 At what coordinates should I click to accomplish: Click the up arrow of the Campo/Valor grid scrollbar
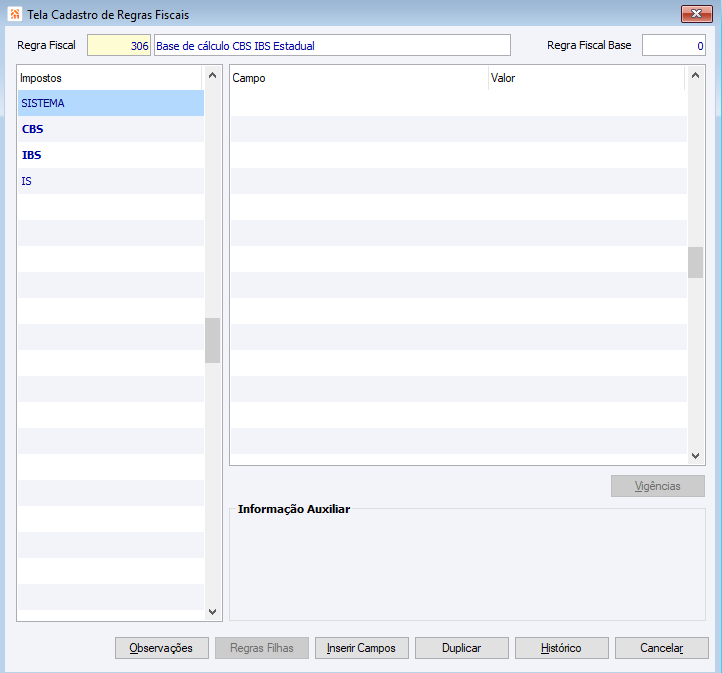695,75
